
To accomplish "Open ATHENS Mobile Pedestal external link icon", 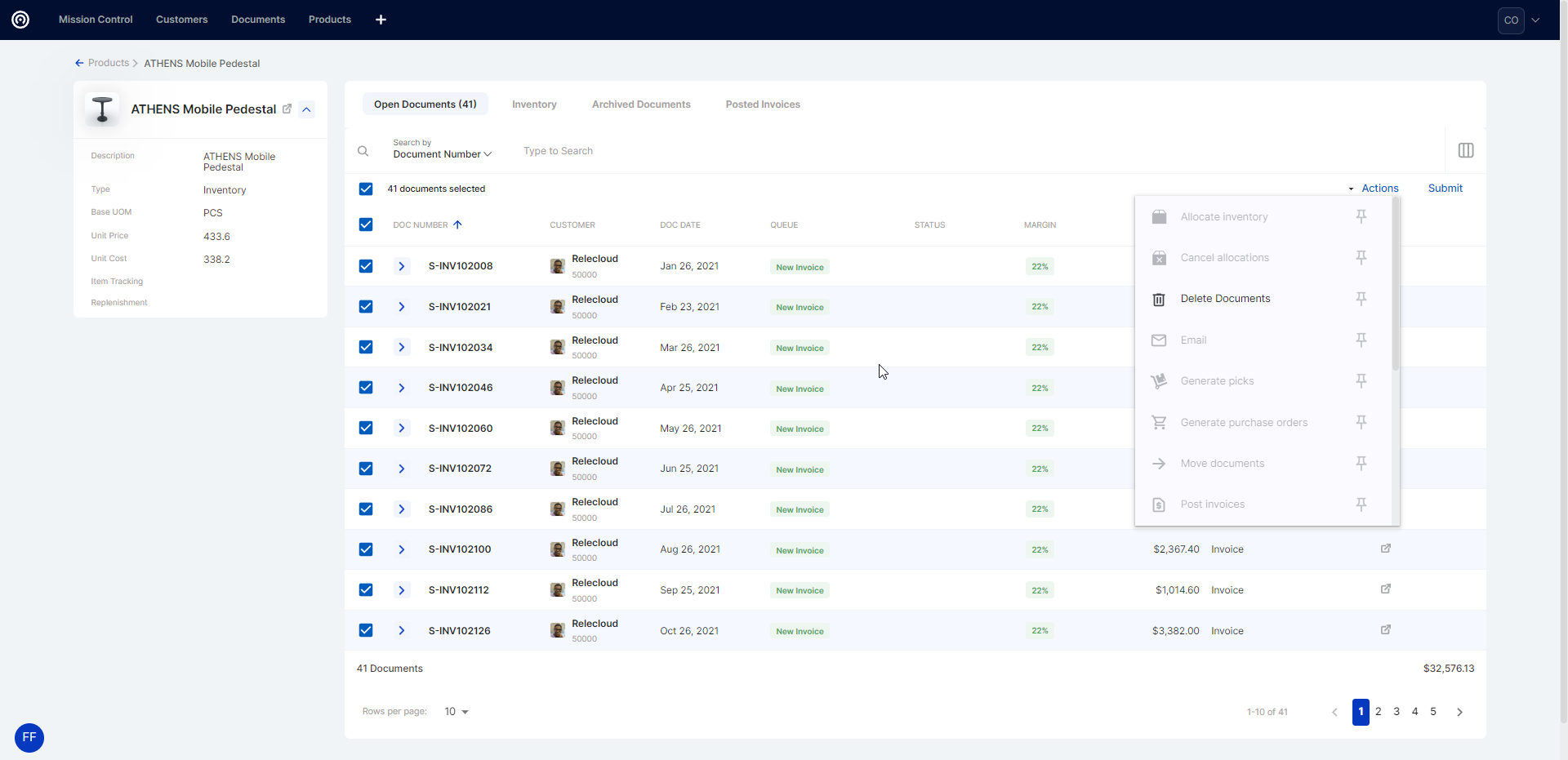I will tap(287, 109).
